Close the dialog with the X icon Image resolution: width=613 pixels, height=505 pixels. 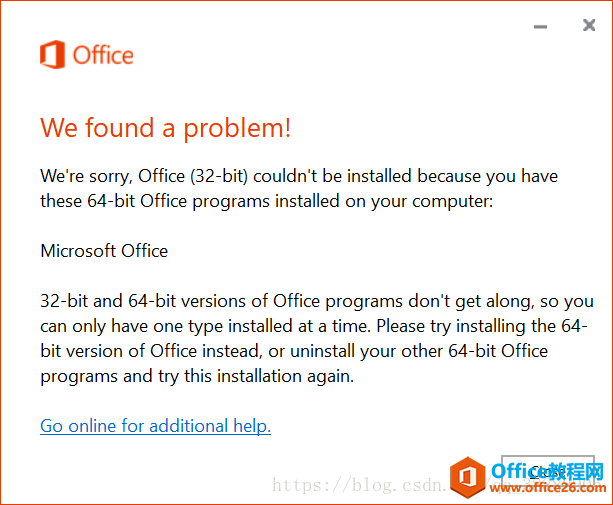click(x=589, y=26)
